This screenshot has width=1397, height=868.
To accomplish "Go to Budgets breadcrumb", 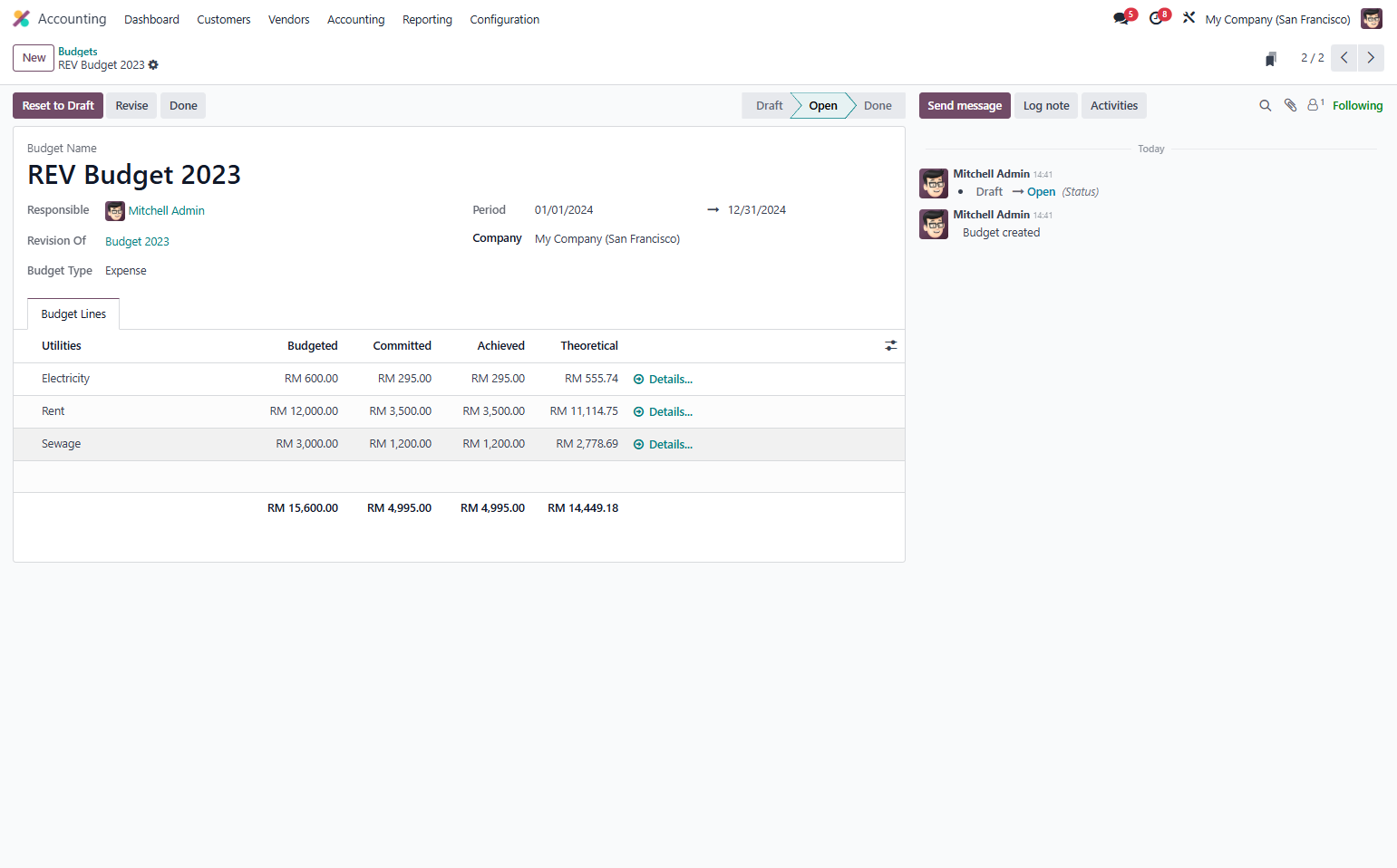I will (78, 52).
